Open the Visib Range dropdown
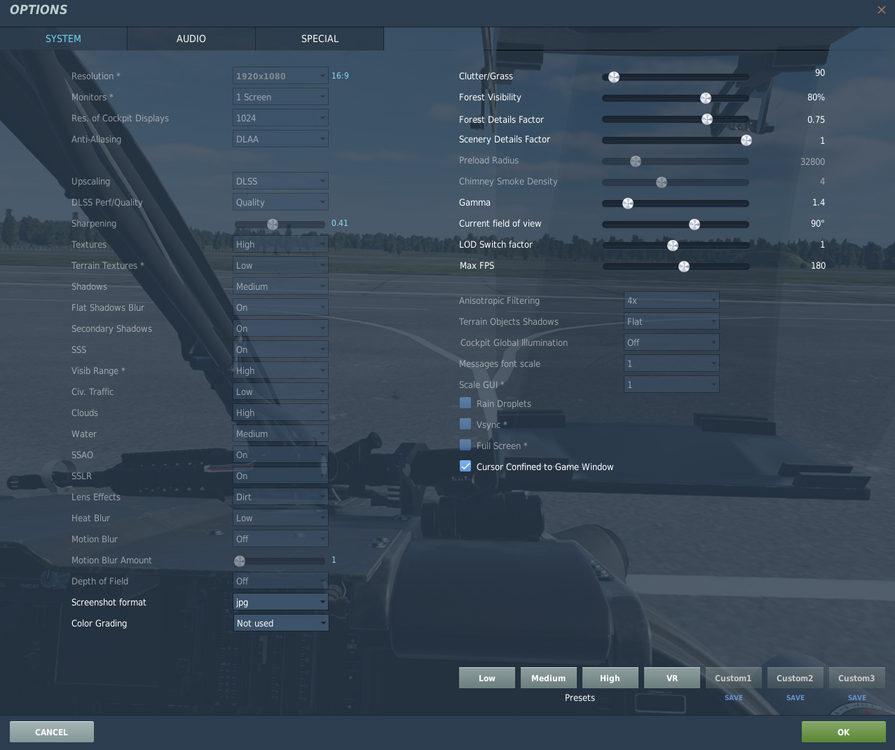The height and width of the screenshot is (750, 895). [280, 370]
